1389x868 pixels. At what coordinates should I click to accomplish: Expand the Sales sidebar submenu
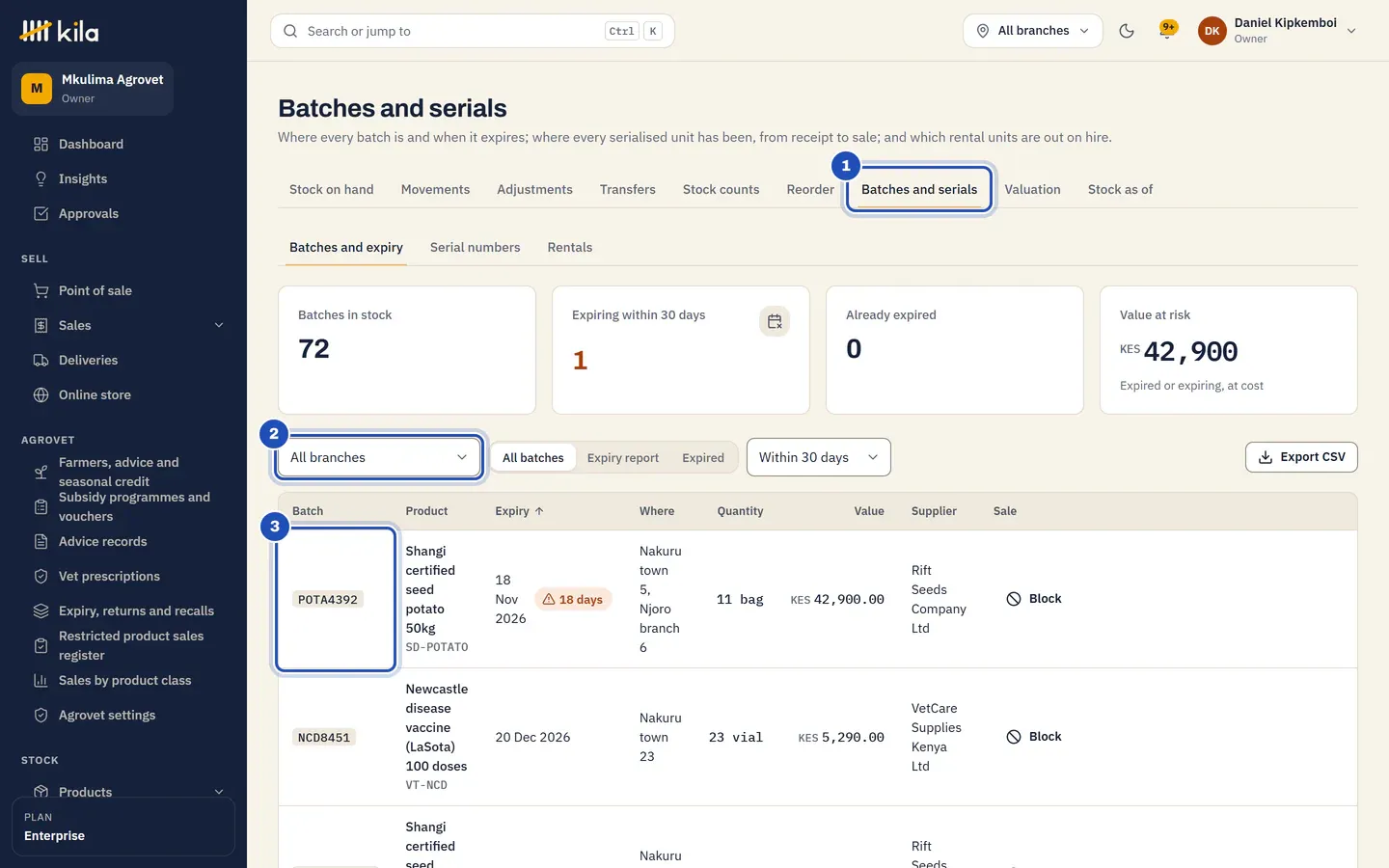pos(219,325)
